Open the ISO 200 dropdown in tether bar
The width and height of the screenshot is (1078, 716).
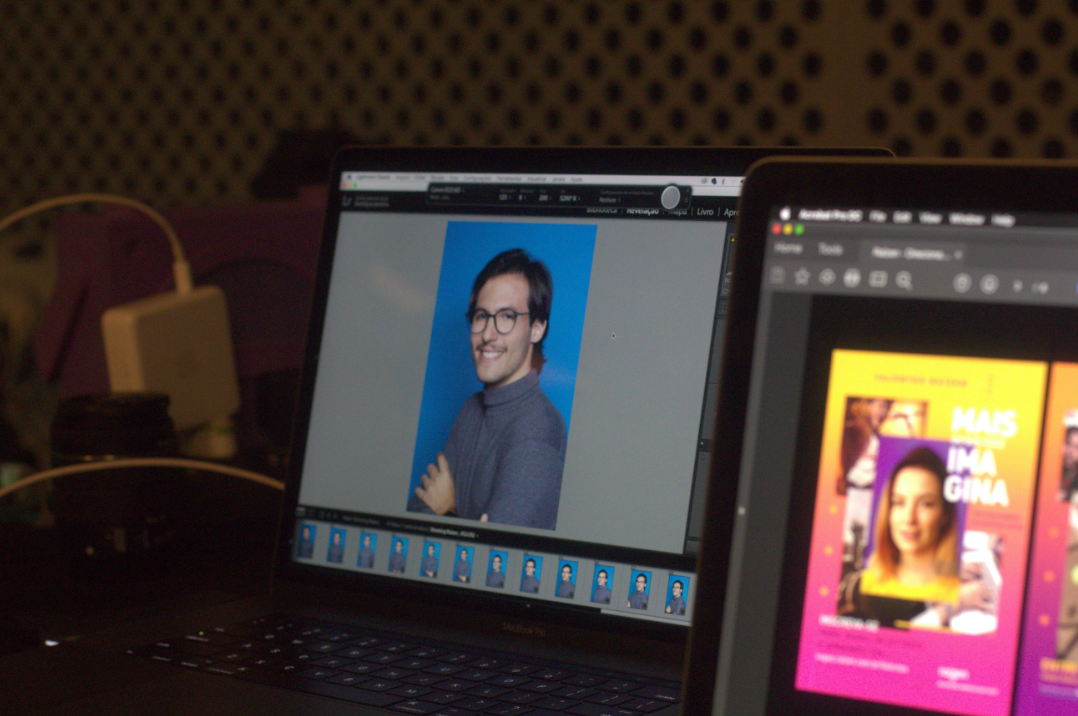click(545, 197)
